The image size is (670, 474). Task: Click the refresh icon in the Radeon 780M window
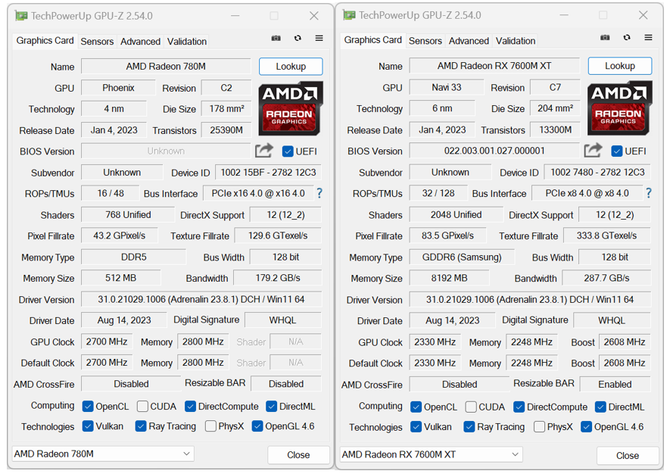coord(297,39)
